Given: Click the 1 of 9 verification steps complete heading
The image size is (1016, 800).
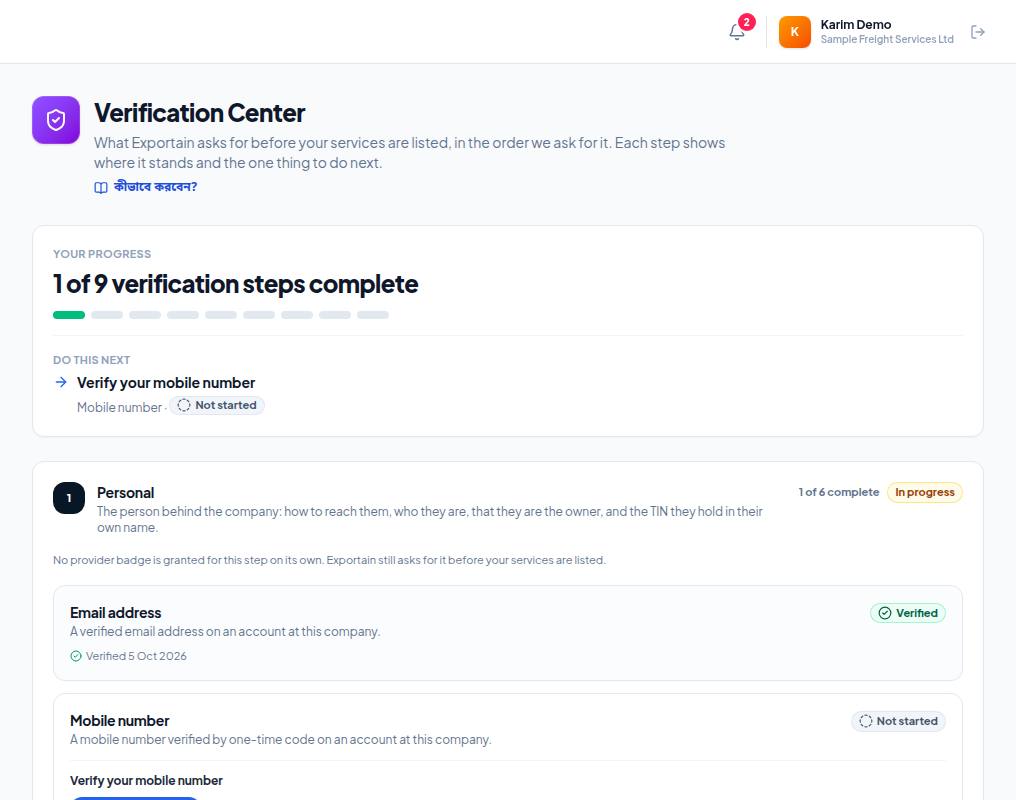Looking at the screenshot, I should (235, 284).
